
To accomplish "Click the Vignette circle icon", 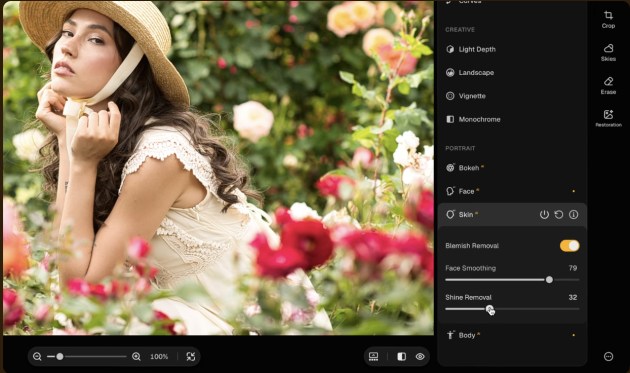I will [450, 96].
